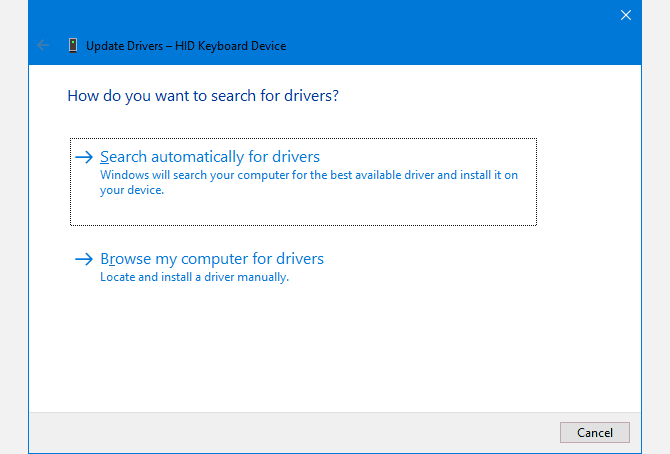670x454 pixels.
Task: Close the Update Drivers dialog
Action: 626,15
